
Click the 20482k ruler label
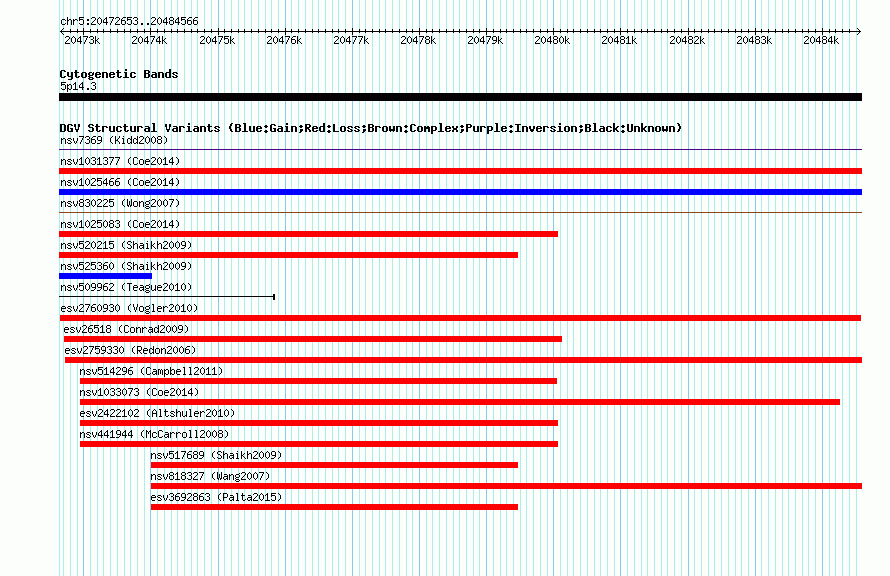[687, 40]
